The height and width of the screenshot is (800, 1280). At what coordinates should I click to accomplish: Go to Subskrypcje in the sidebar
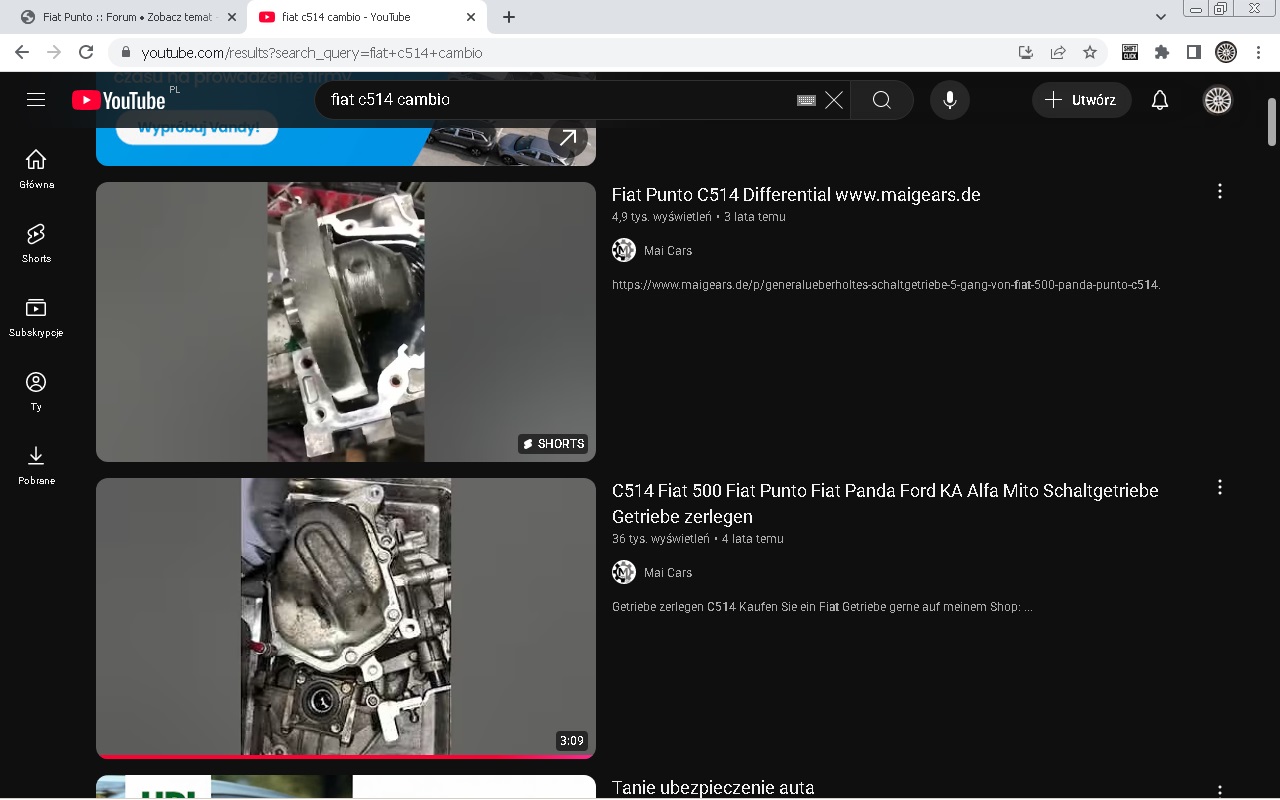pos(36,317)
